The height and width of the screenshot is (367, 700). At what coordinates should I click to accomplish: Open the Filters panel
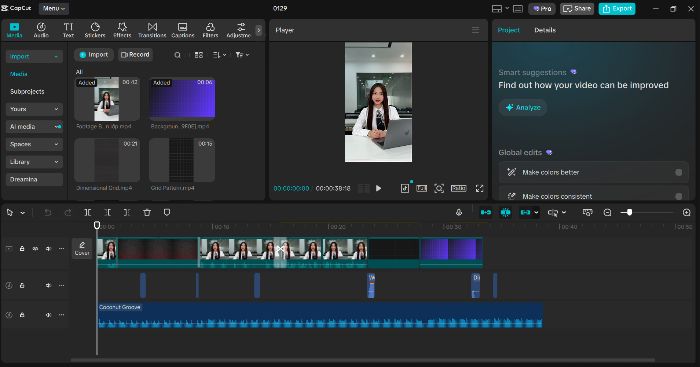point(210,30)
